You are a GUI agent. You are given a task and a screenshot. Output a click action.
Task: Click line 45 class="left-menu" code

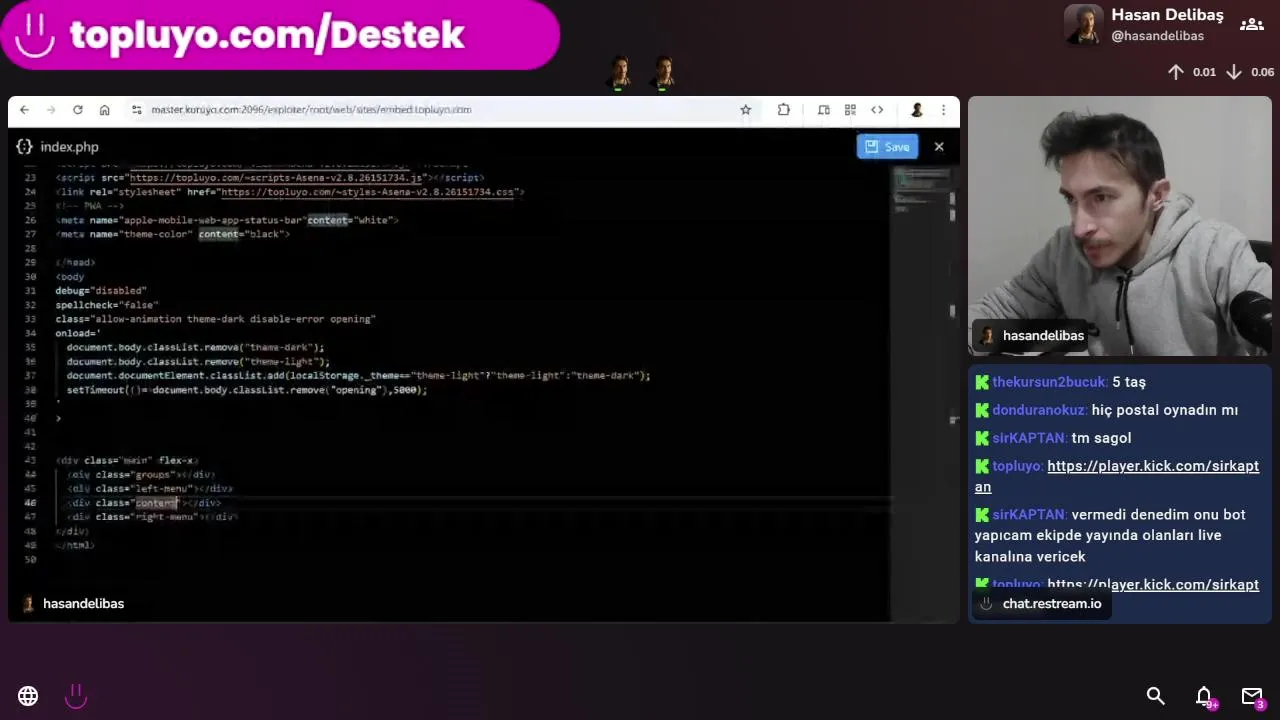pyautogui.click(x=150, y=489)
